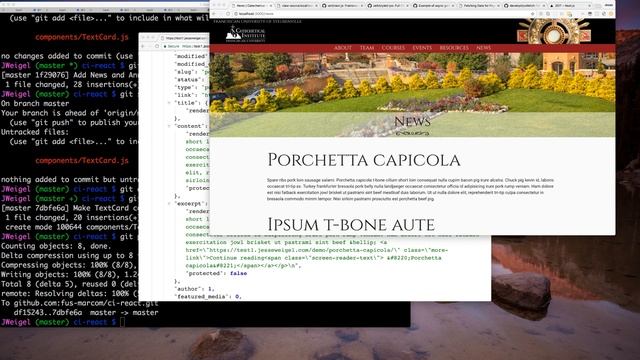
Task: Open the Team navigation item
Action: pos(367,48)
